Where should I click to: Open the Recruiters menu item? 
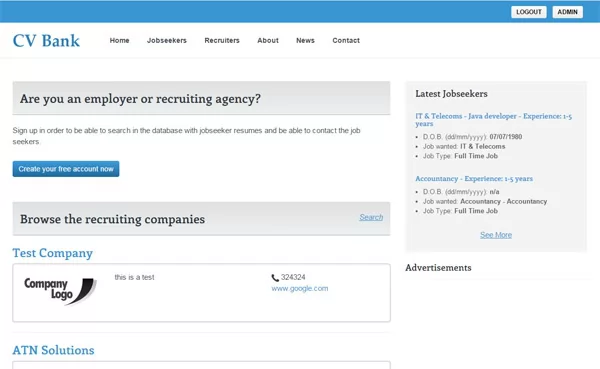coord(222,40)
